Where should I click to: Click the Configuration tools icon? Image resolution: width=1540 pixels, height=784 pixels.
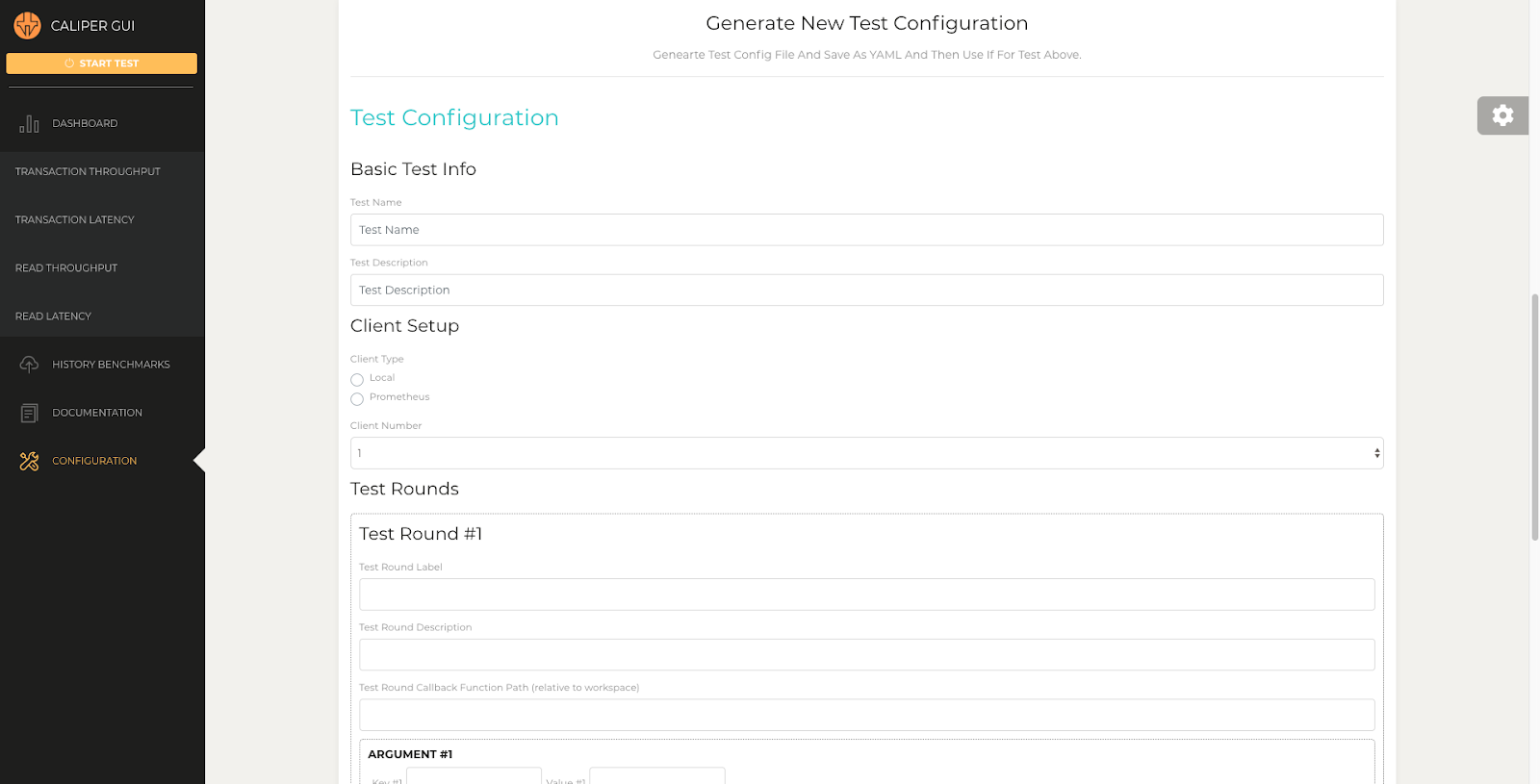click(x=29, y=461)
